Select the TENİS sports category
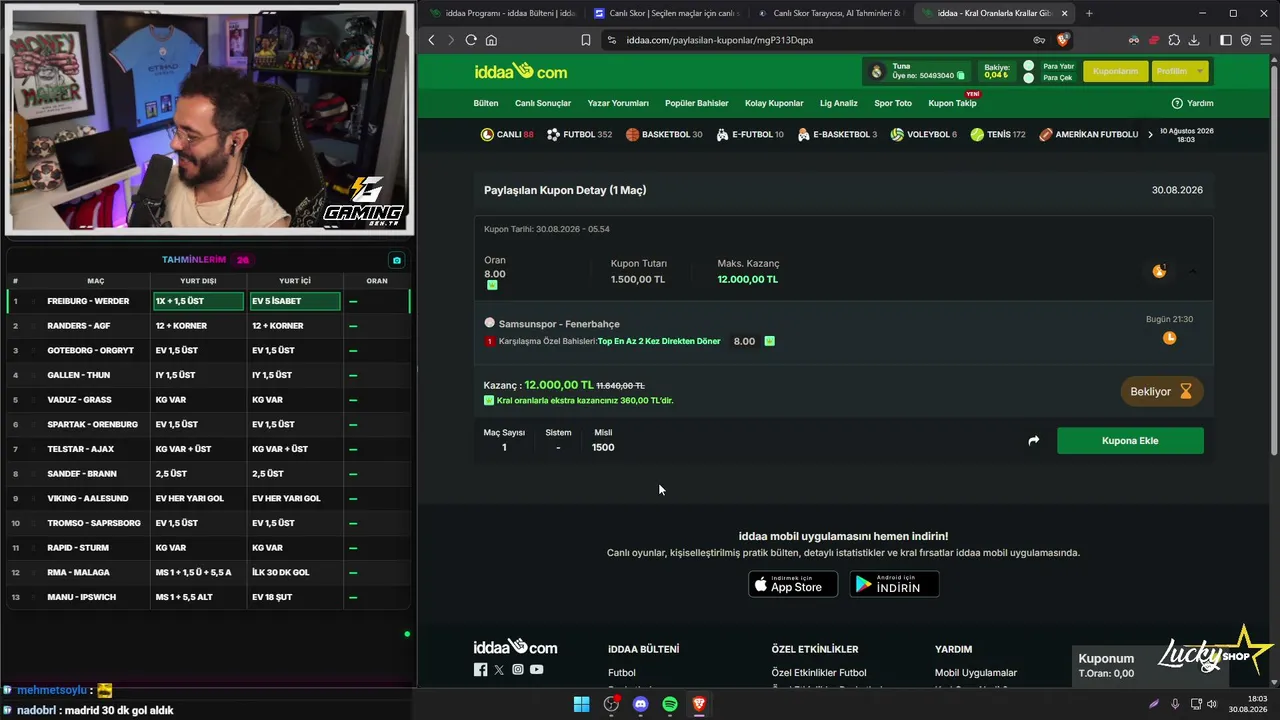Viewport: 1280px width, 720px height. click(x=998, y=134)
